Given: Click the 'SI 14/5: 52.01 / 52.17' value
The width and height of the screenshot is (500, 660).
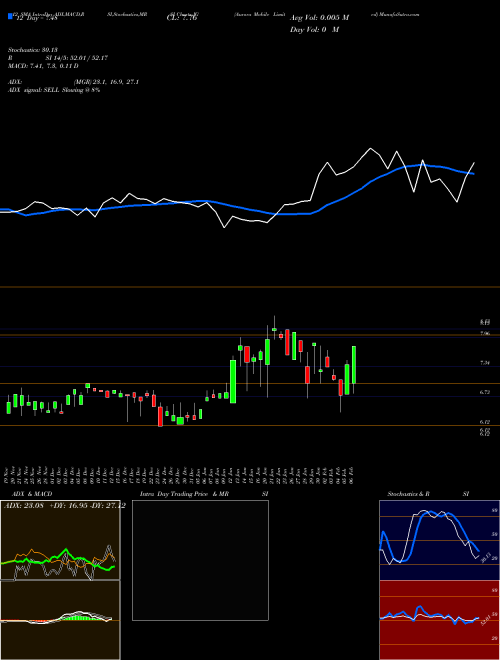Looking at the screenshot, I should (x=77, y=58).
